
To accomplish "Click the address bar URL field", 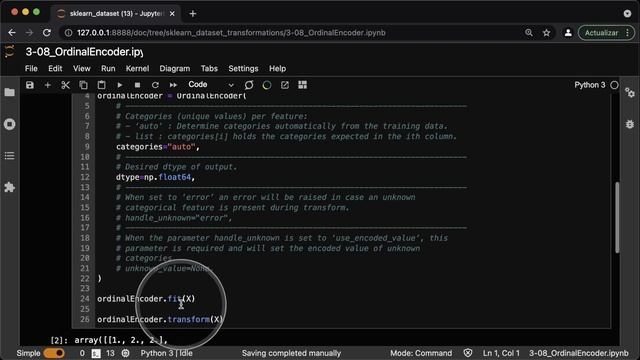I will coord(231,33).
